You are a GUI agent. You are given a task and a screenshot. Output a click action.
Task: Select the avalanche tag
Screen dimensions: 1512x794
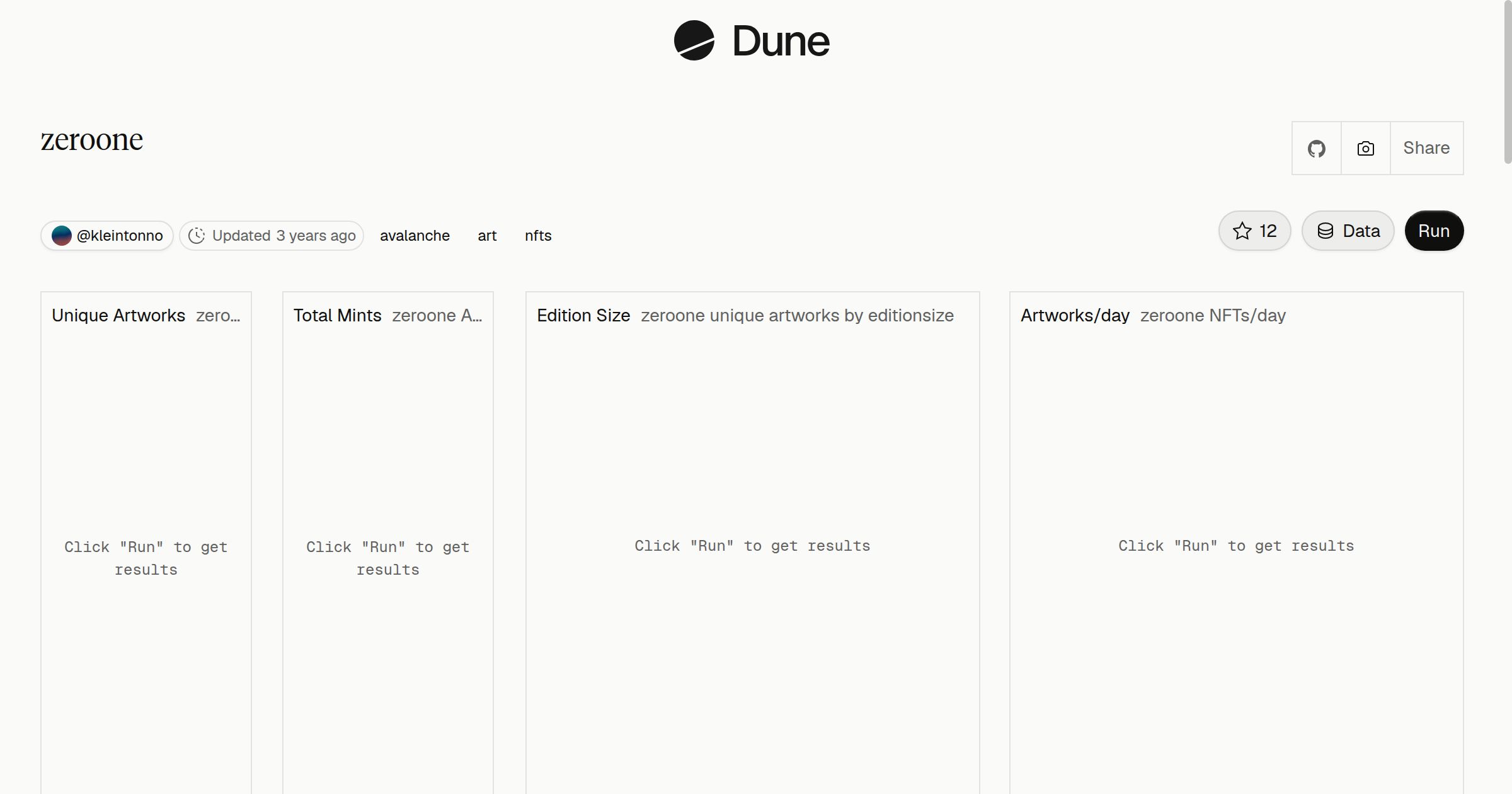coord(415,236)
